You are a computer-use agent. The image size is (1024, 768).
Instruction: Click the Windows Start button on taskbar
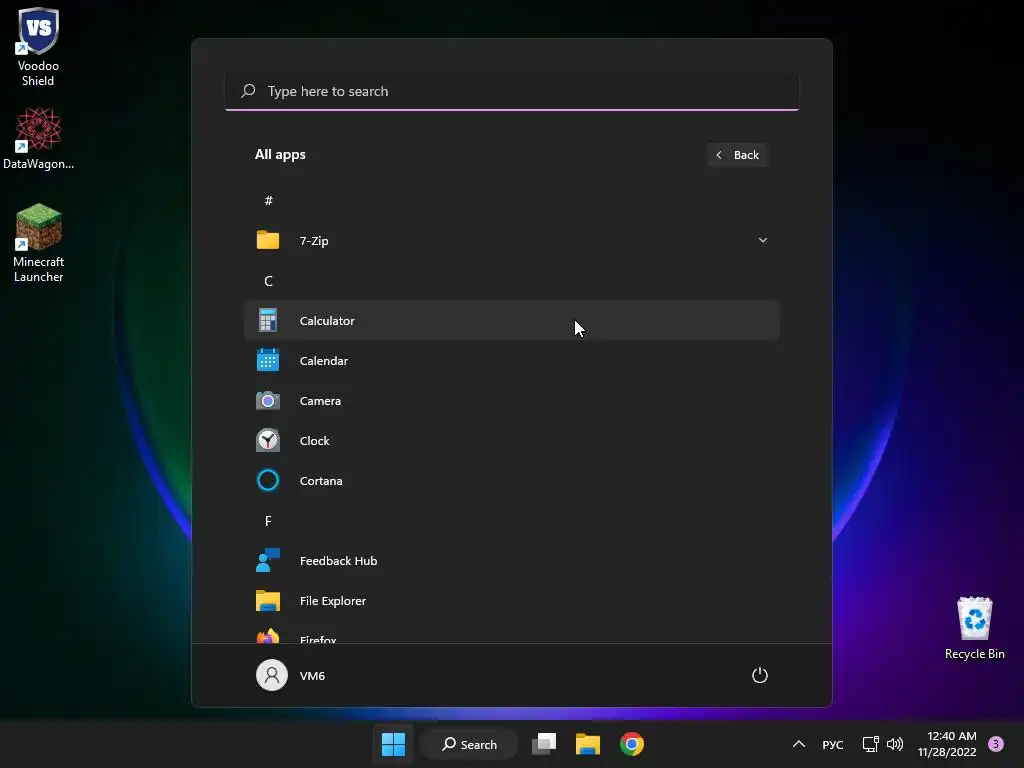(x=393, y=744)
